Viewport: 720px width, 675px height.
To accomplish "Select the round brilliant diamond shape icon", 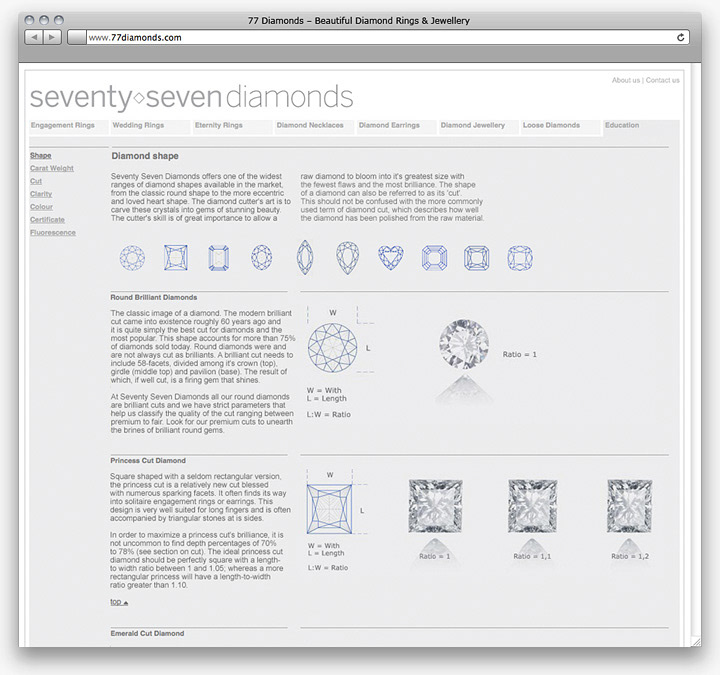I will [132, 258].
